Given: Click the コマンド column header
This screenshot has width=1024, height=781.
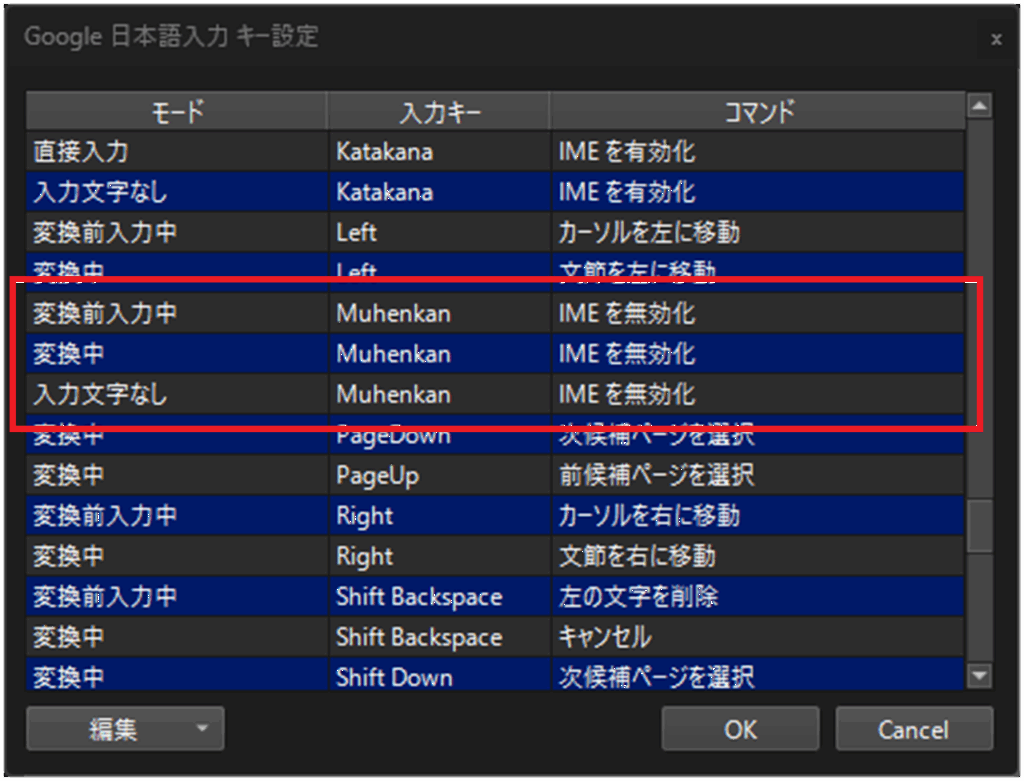Looking at the screenshot, I should pos(758,111).
